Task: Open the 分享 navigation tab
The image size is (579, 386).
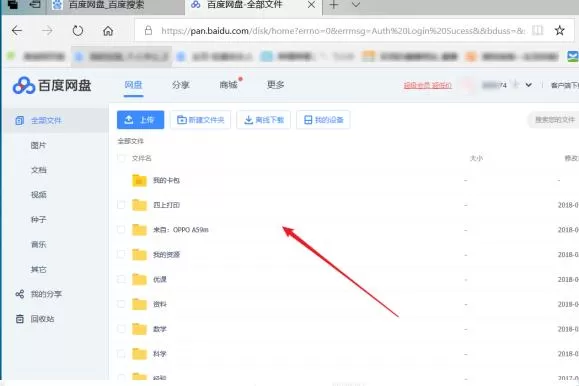Action: (181, 85)
